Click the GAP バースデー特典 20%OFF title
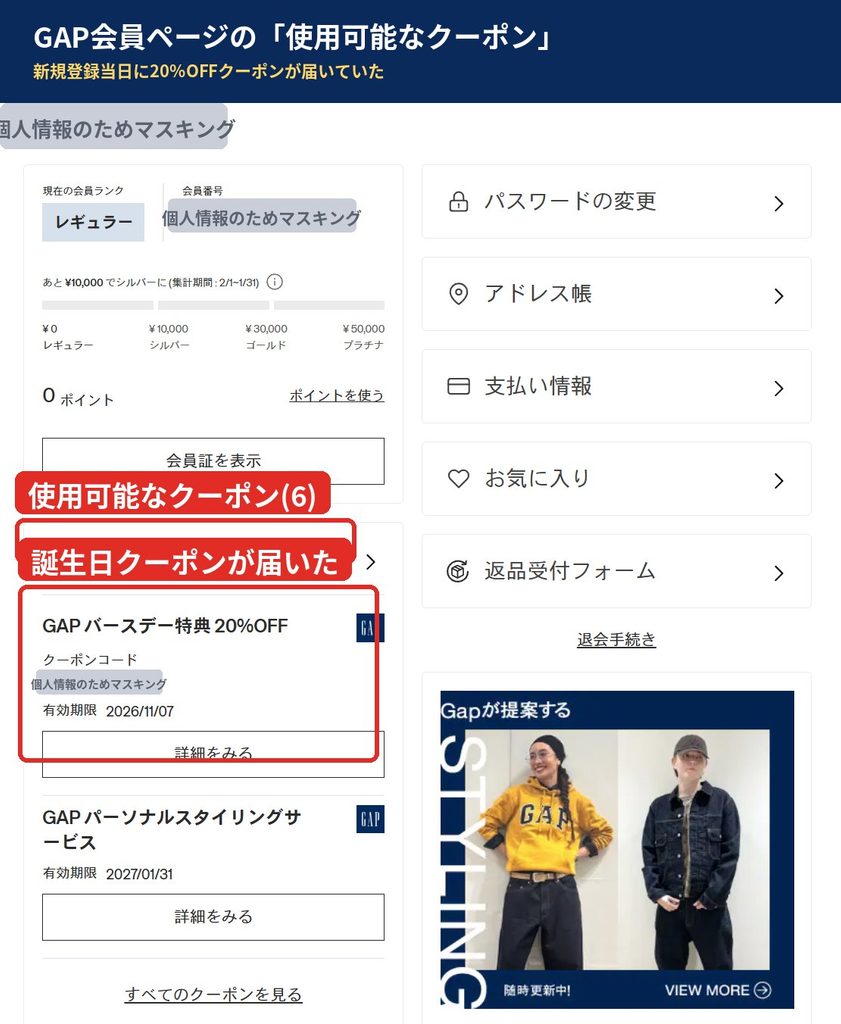The height and width of the screenshot is (1024, 841). (165, 626)
